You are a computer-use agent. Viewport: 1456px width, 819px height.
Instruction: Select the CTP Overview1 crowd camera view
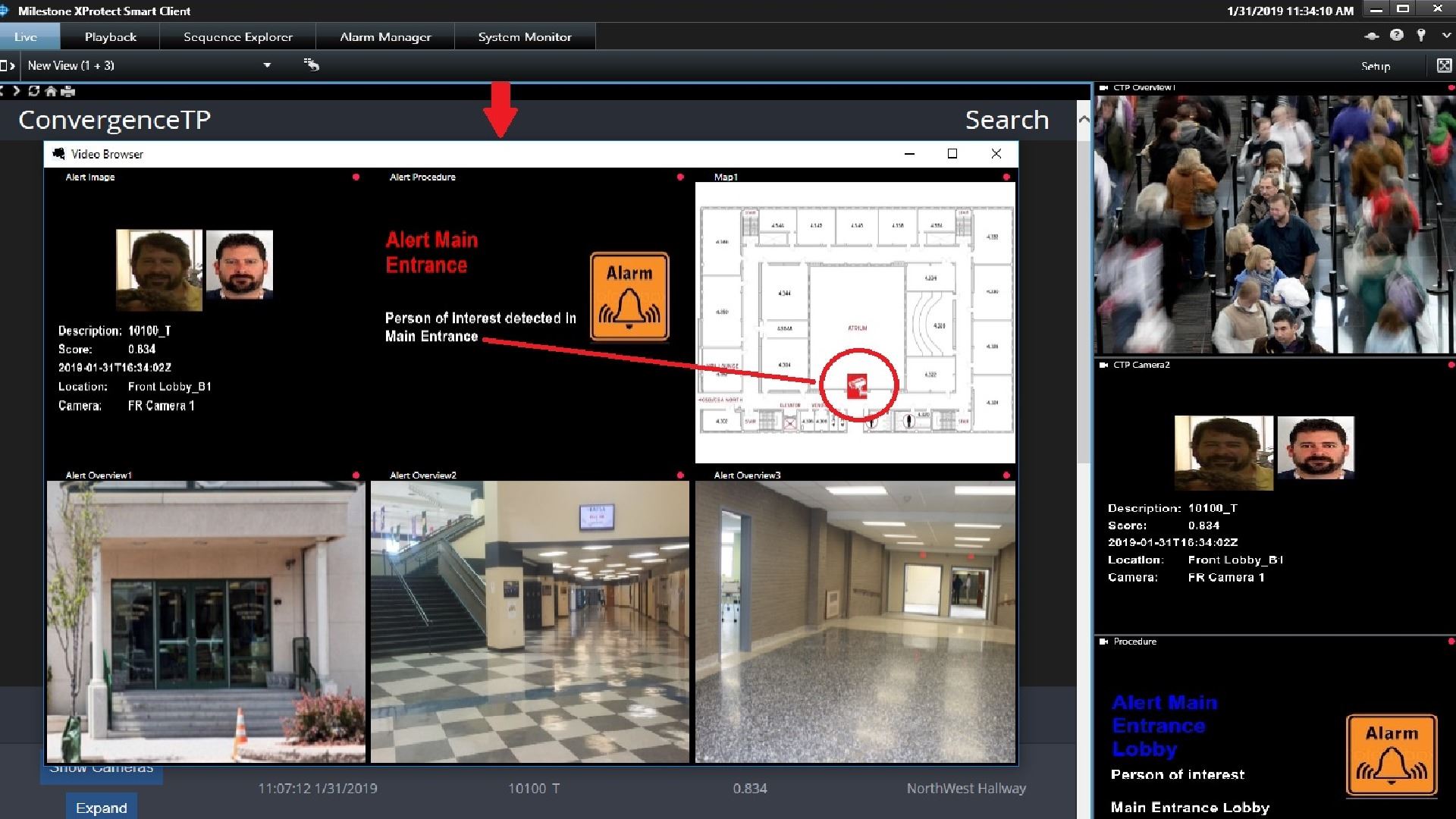[x=1274, y=224]
